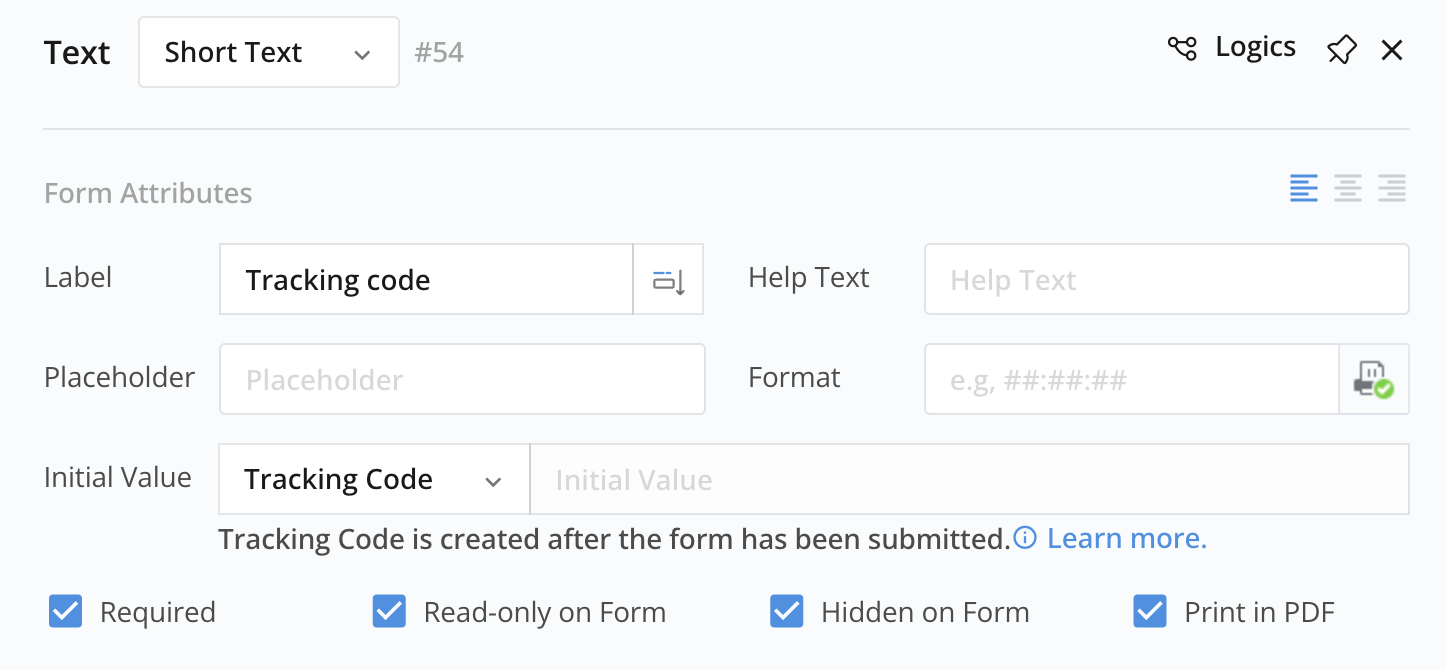Open the Short Text type dropdown

[268, 53]
